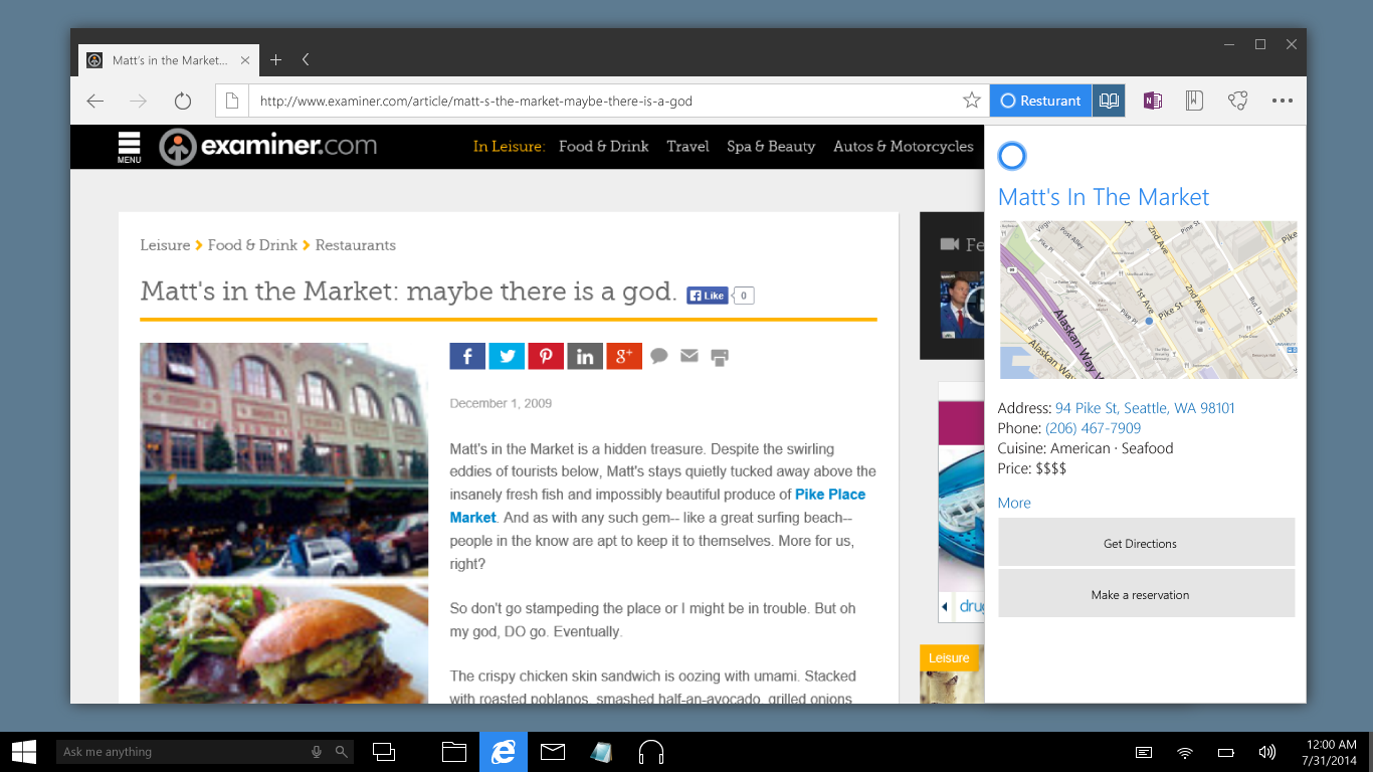Image resolution: width=1373 pixels, height=772 pixels.
Task: Click the ad's previous arrow
Action: 945,607
